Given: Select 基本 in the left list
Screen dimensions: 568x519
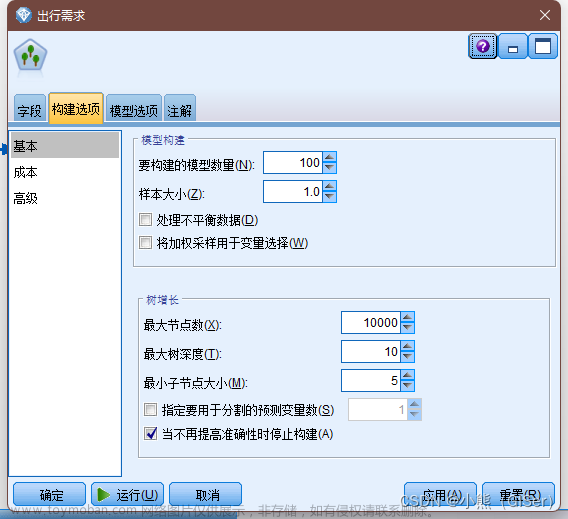Looking at the screenshot, I should [65, 146].
